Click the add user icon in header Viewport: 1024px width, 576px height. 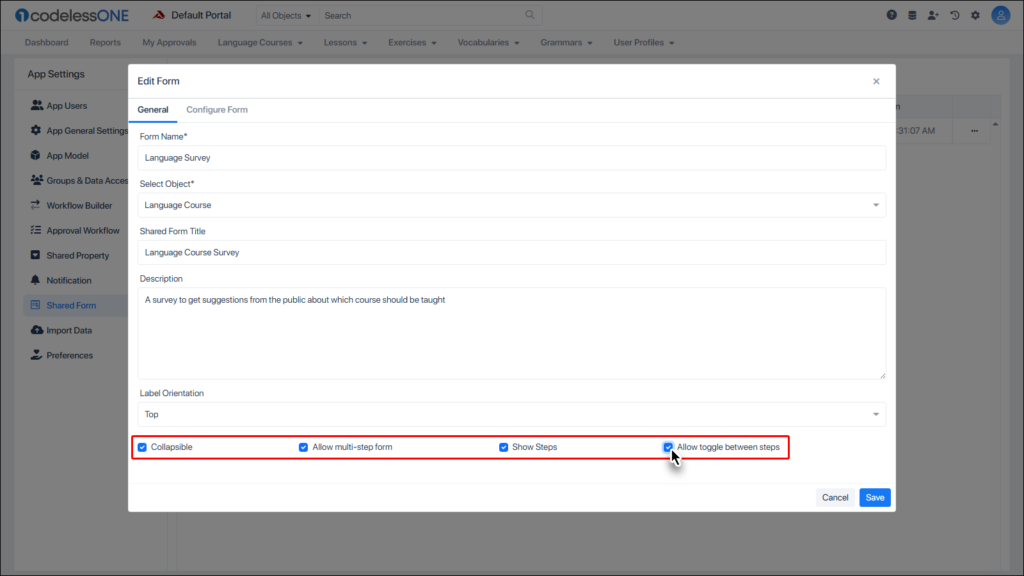pyautogui.click(x=933, y=15)
